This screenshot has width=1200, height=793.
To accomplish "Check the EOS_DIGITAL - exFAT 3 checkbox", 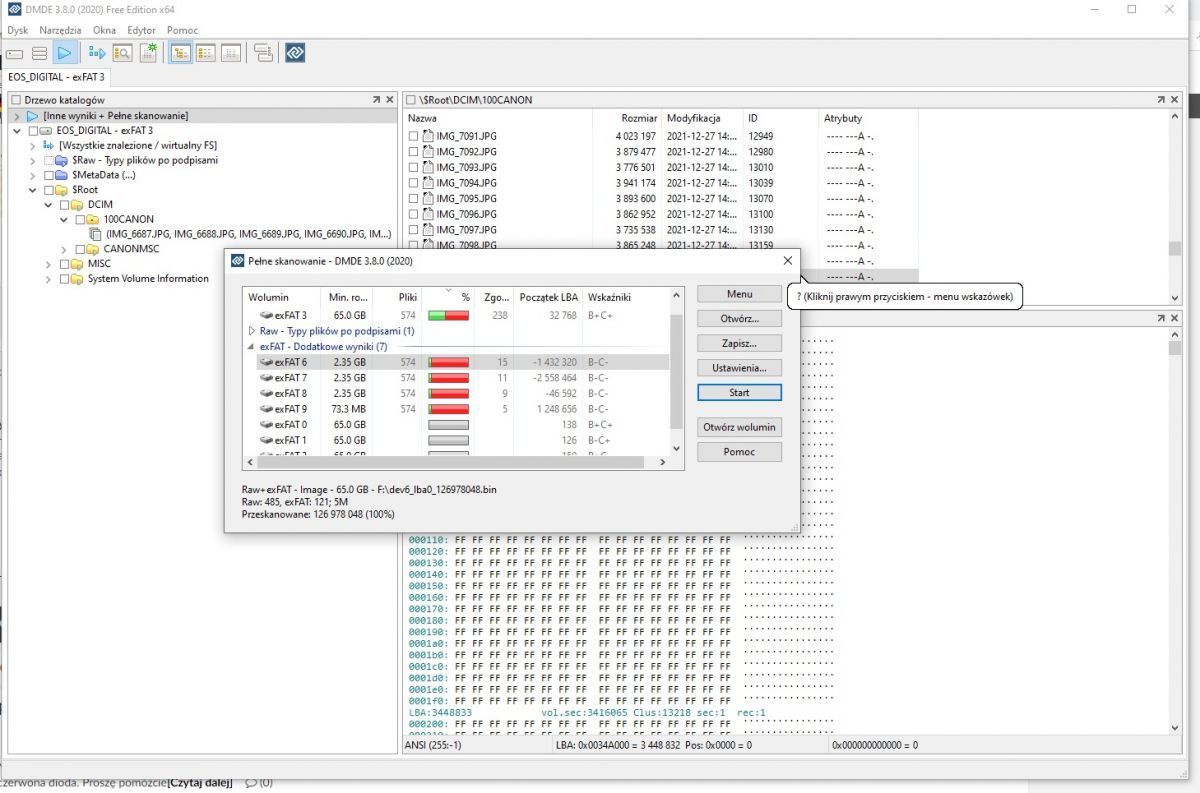I will 33,131.
